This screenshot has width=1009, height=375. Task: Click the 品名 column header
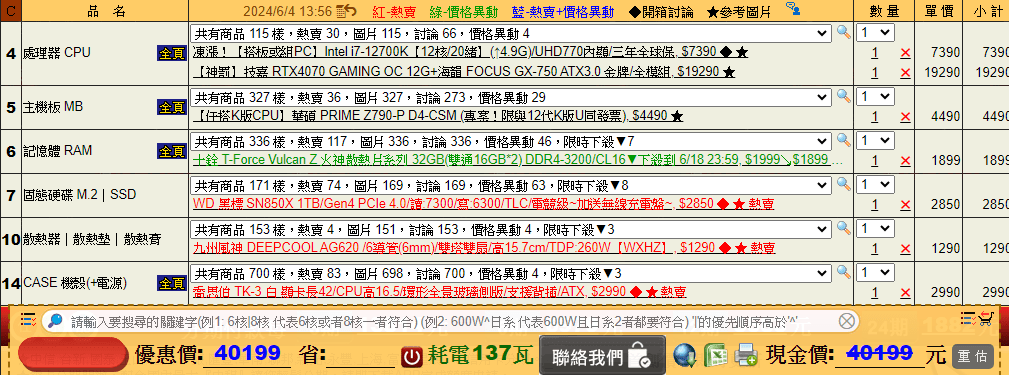pos(105,11)
